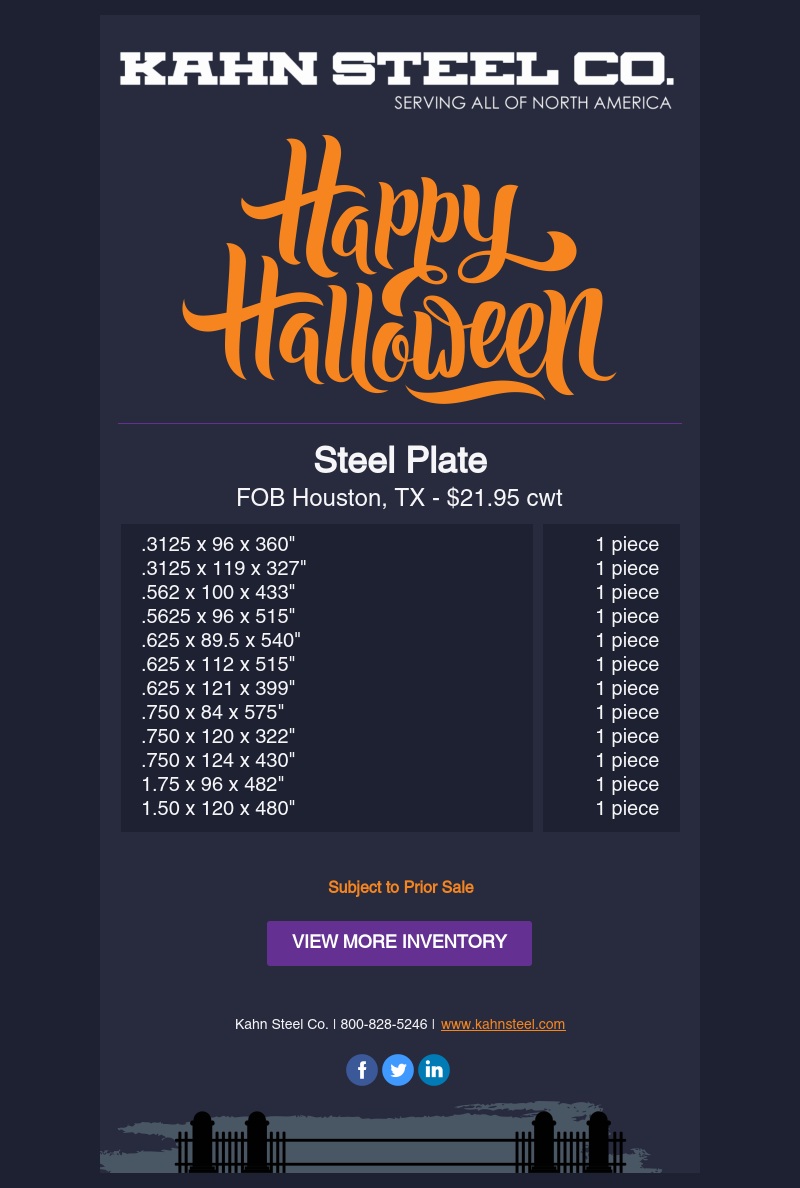Select the .3125 x 96 x 360 row
800x1188 pixels.
(218, 544)
